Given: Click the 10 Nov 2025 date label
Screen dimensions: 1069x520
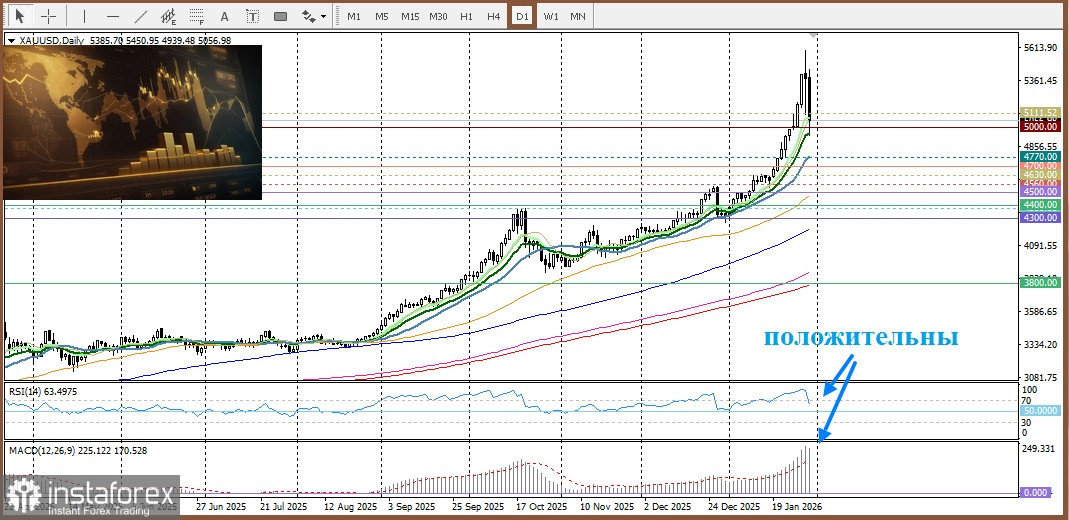Looking at the screenshot, I should click(605, 507).
